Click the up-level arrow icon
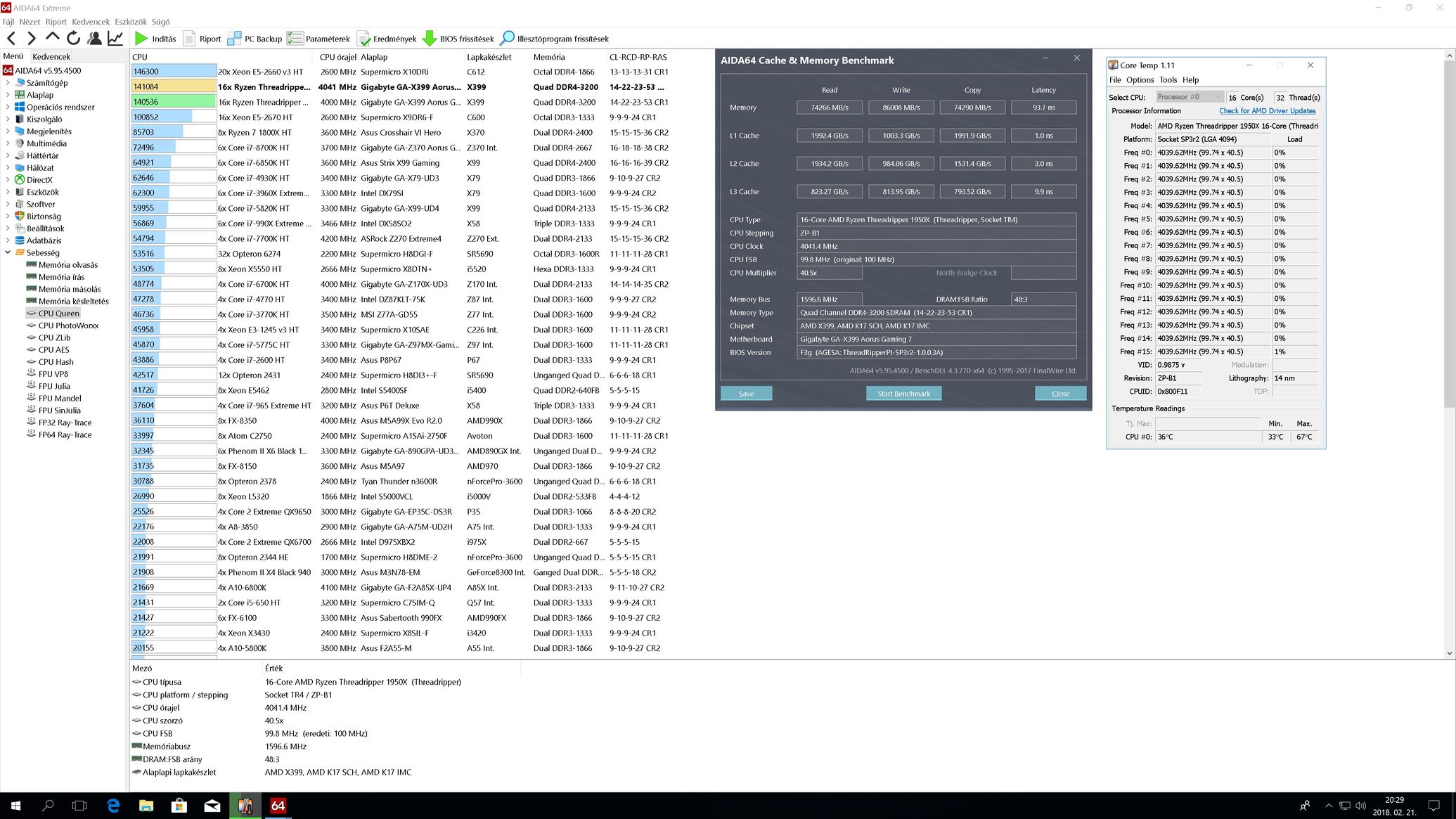The height and width of the screenshot is (819, 1456). coord(52,38)
